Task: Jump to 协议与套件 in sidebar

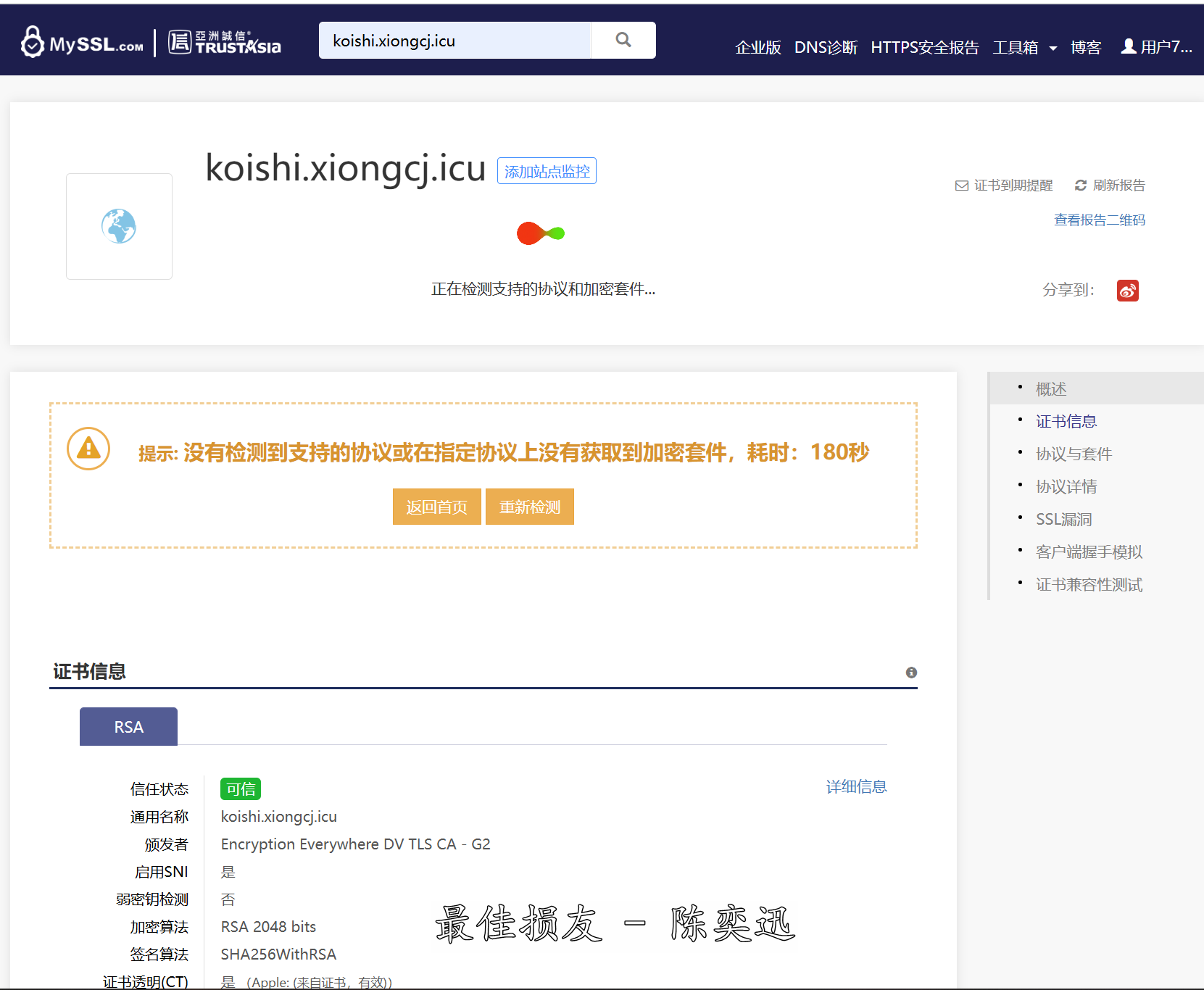Action: click(1074, 454)
